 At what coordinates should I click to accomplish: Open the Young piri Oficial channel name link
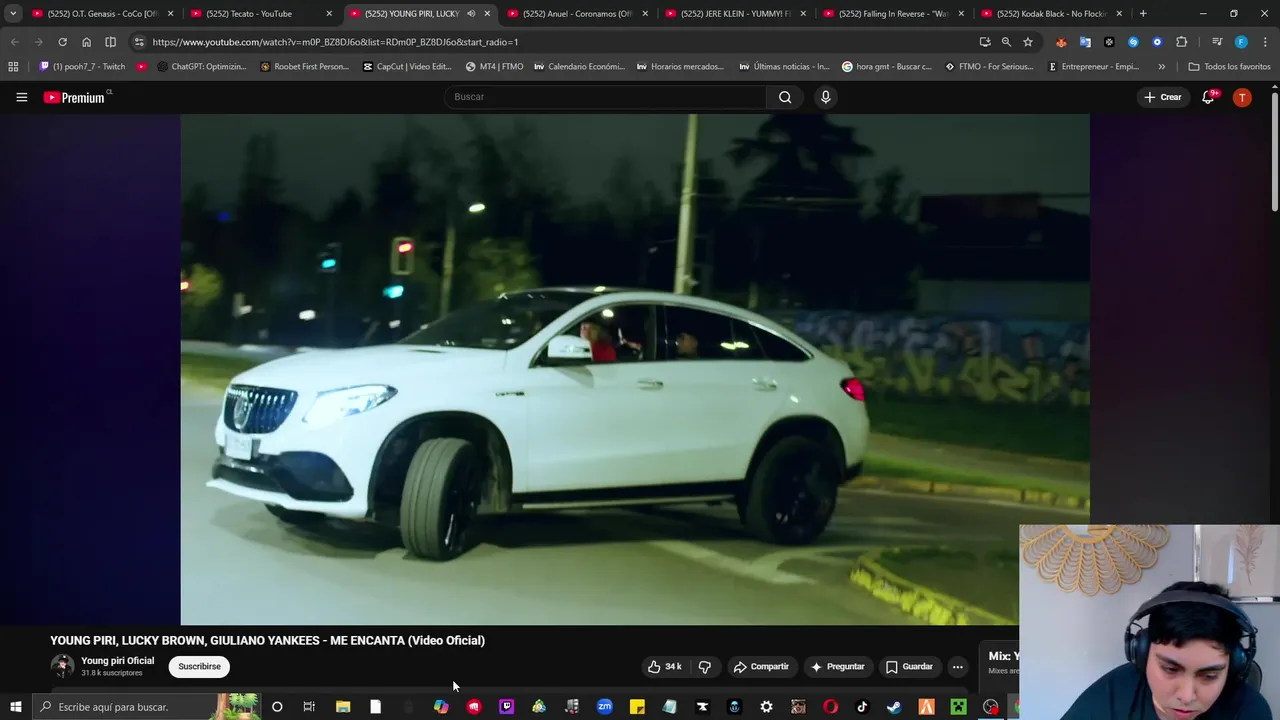pos(118,661)
